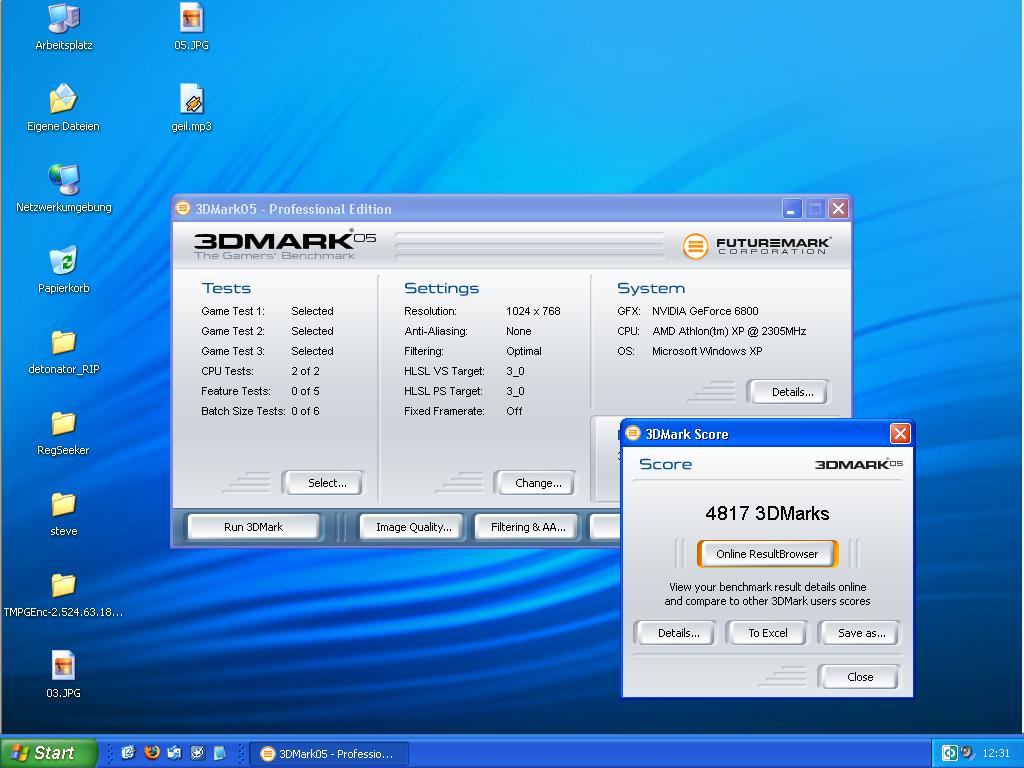Click the Anti-Aliasing None value
The width and height of the screenshot is (1024, 768).
(x=519, y=332)
